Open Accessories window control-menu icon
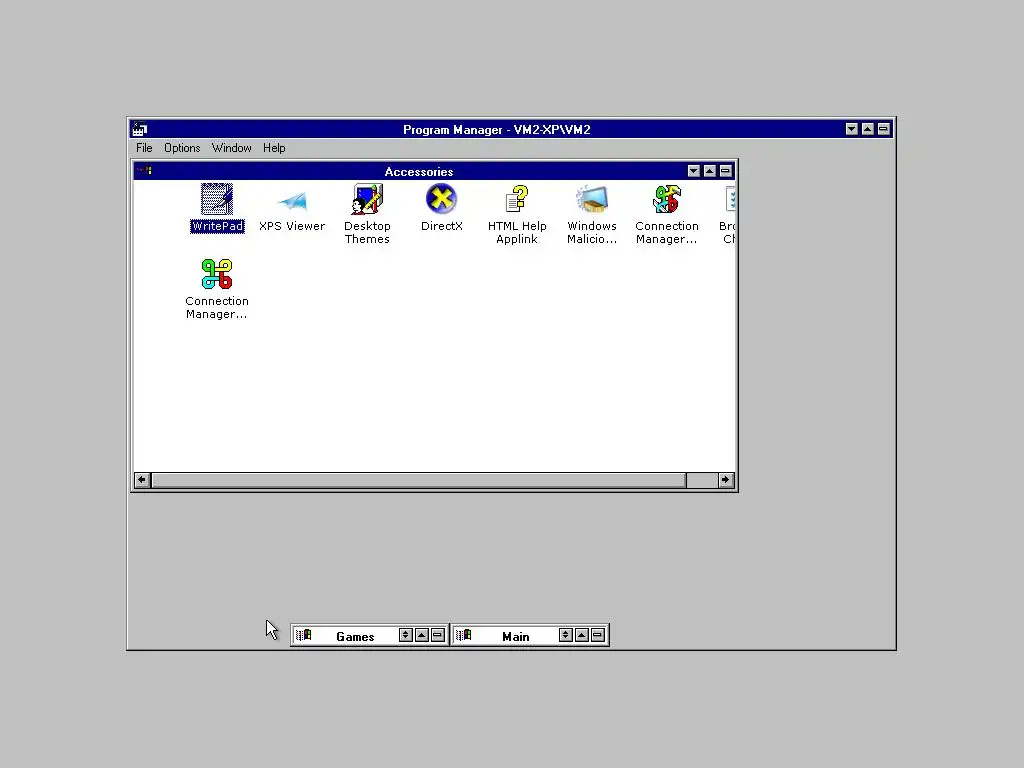Viewport: 1024px width, 768px height. 144,171
